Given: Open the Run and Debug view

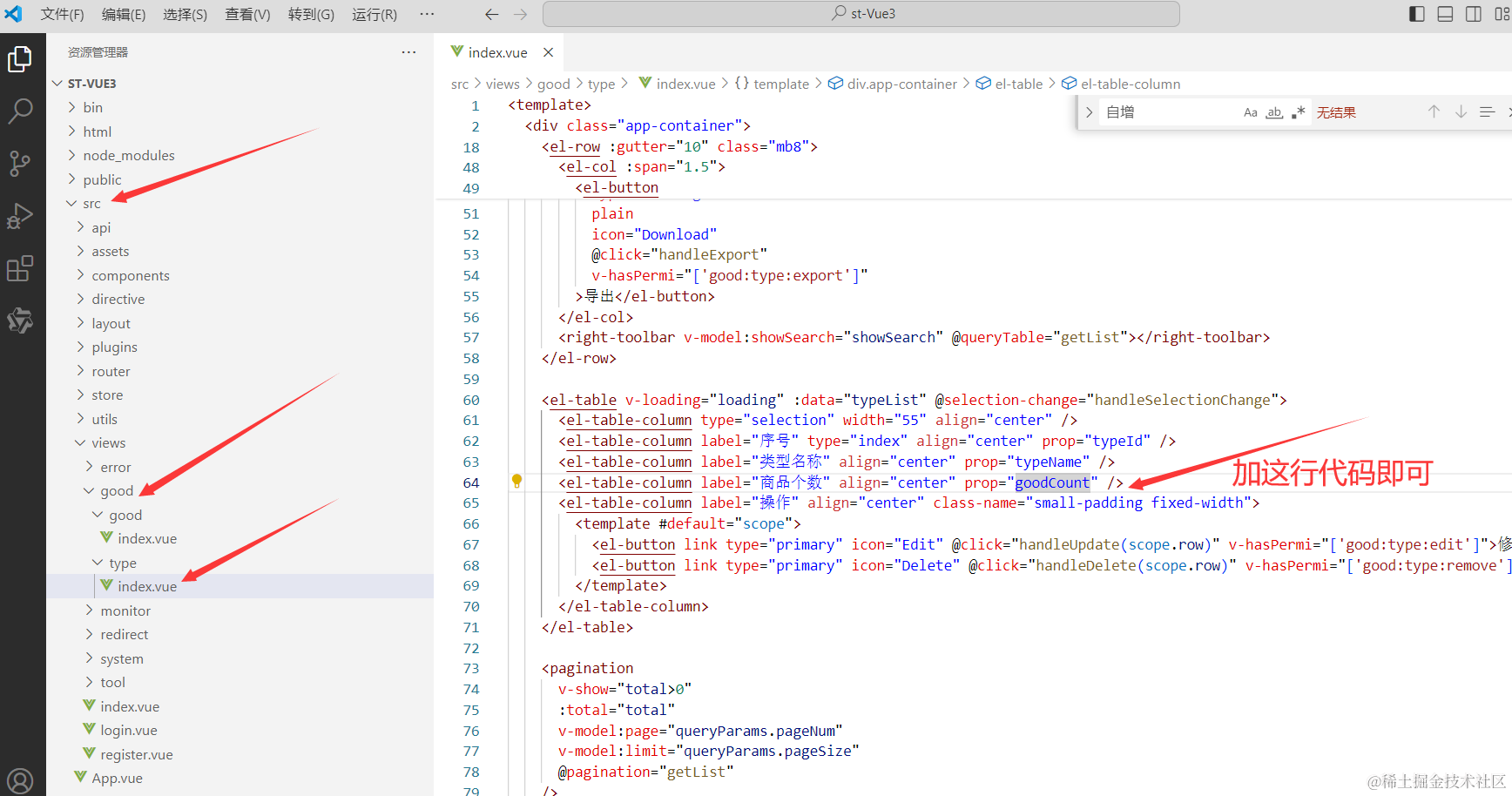Looking at the screenshot, I should click(20, 216).
